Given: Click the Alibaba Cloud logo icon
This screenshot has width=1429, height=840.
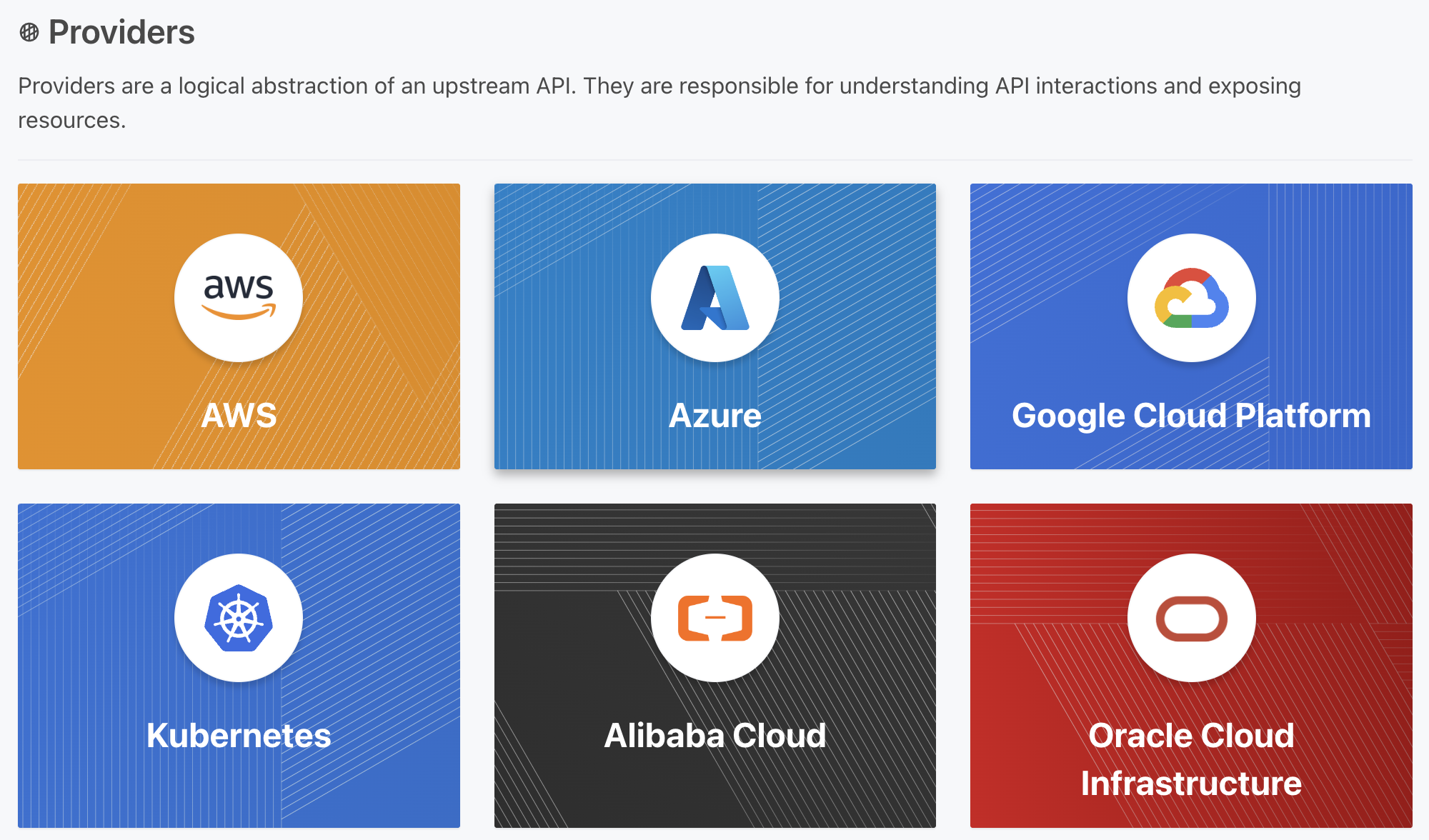Looking at the screenshot, I should point(714,617).
